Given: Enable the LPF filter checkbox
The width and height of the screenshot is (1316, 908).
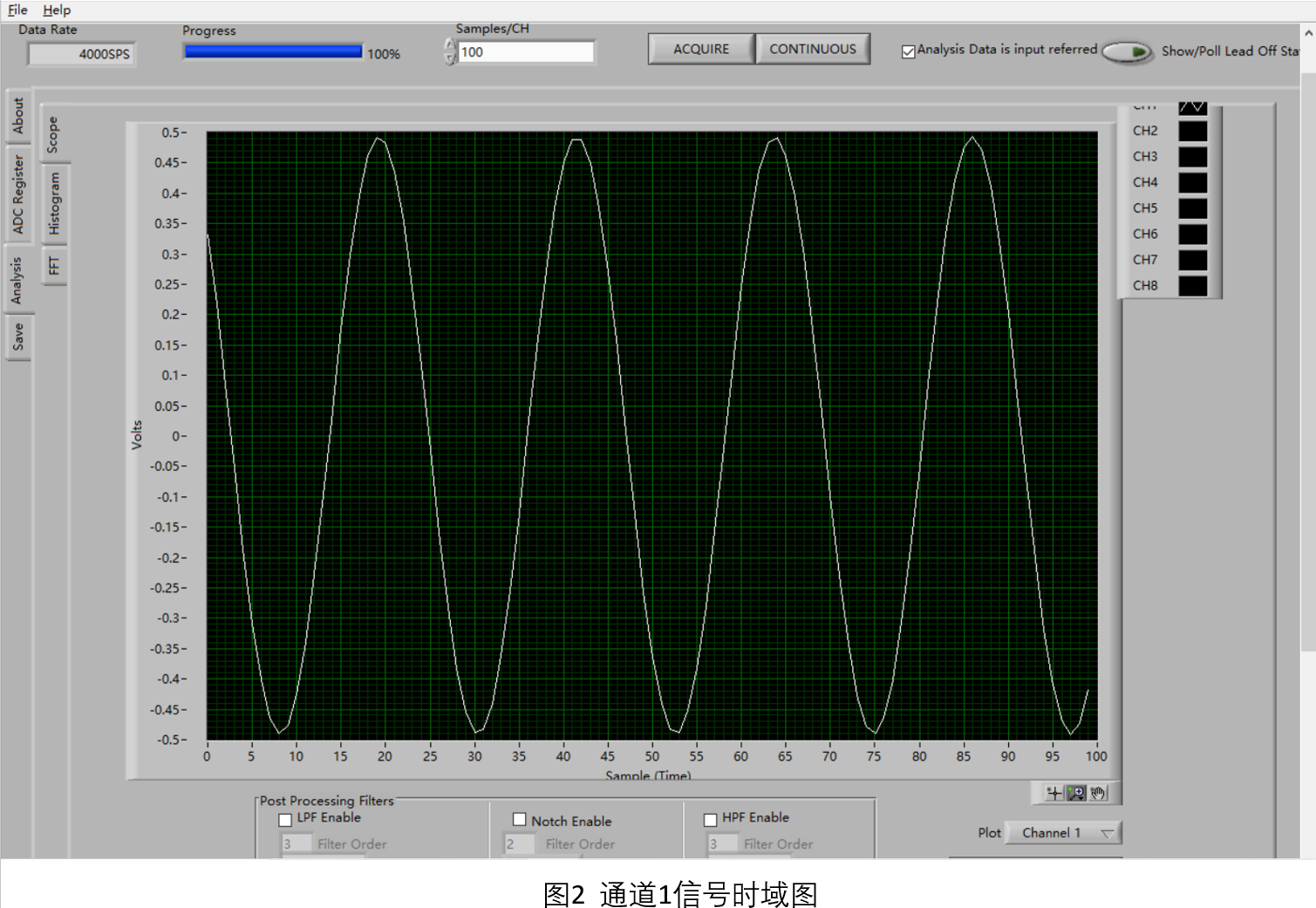Looking at the screenshot, I should [285, 820].
